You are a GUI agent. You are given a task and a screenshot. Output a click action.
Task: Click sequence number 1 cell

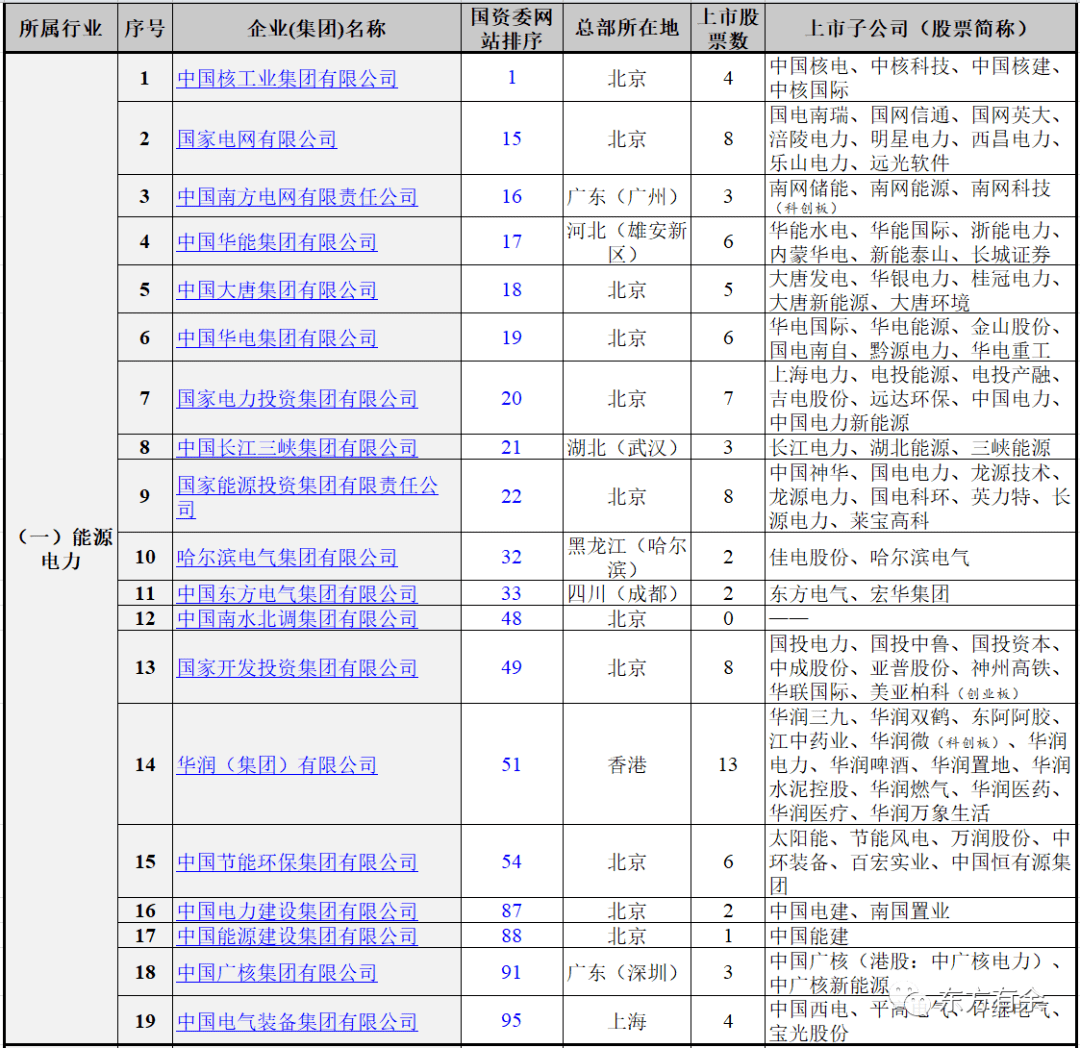click(x=145, y=78)
